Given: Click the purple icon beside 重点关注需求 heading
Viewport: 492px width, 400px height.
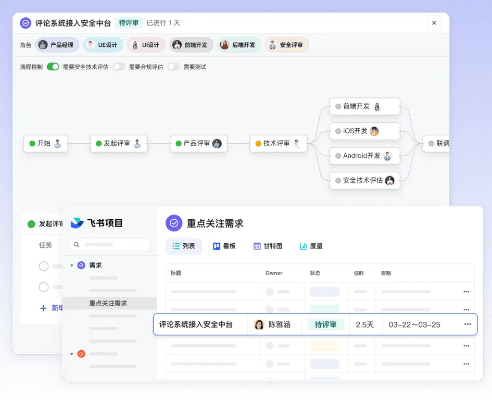Looking at the screenshot, I should click(x=174, y=223).
